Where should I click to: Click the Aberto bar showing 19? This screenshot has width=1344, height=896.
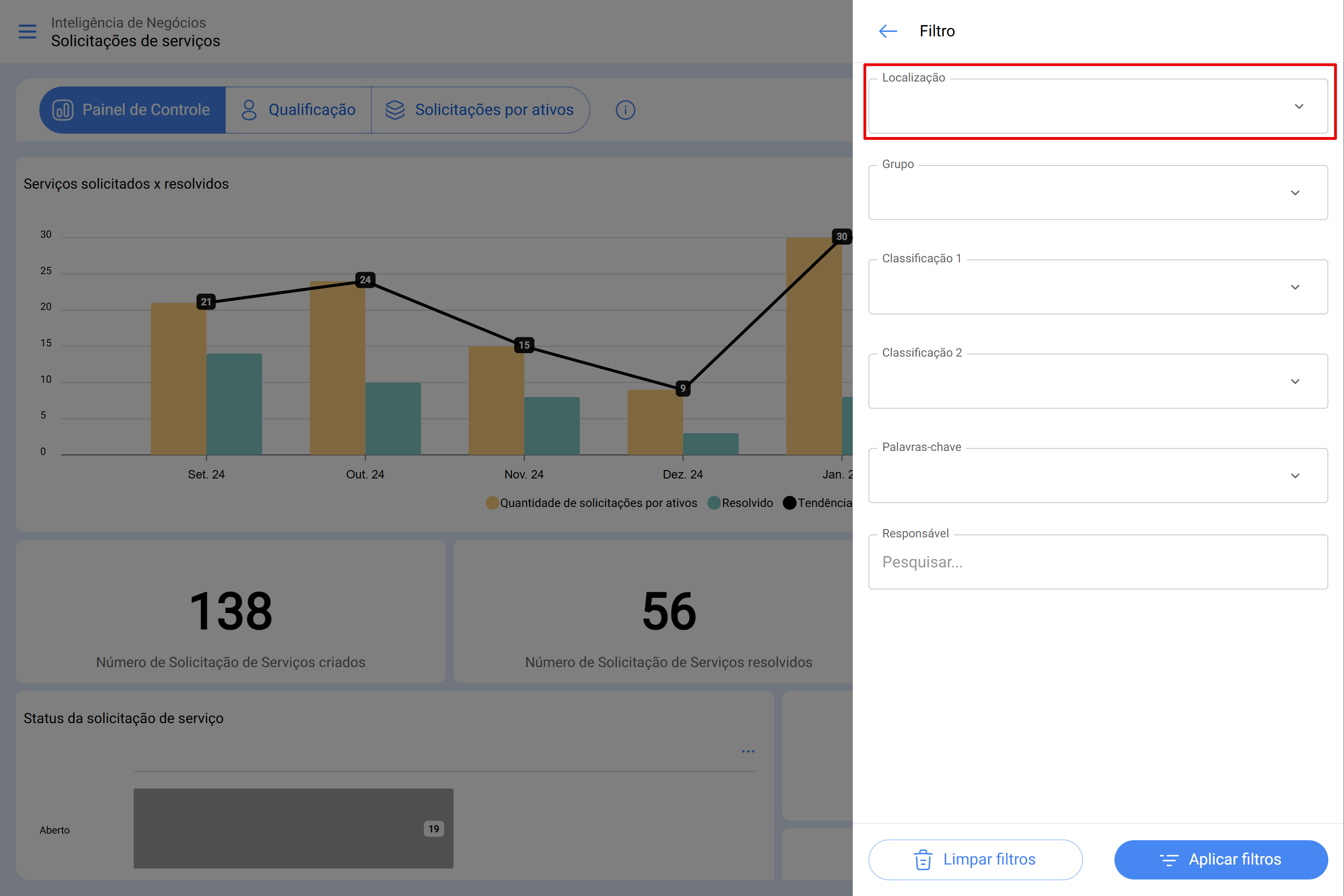293,828
